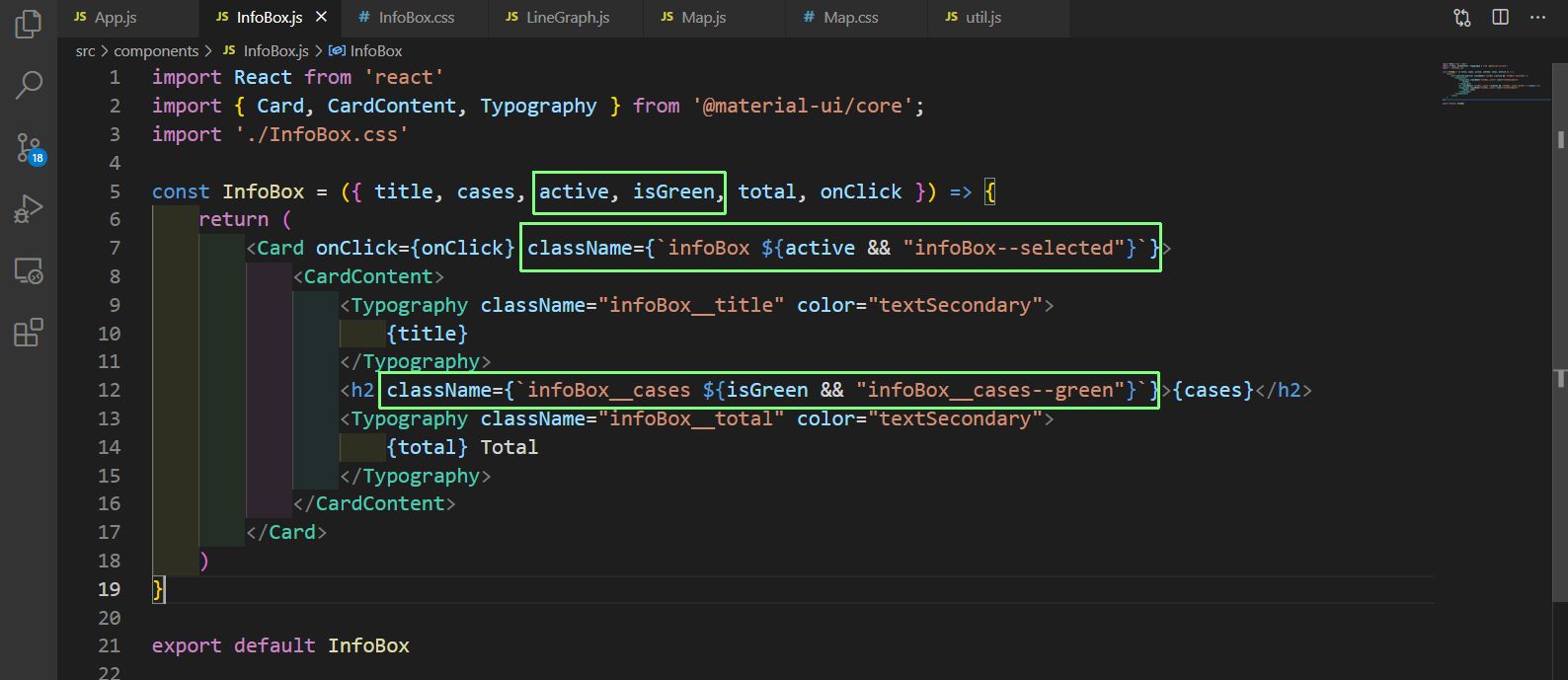Click line number 12 in gutter
The width and height of the screenshot is (1568, 680).
tap(109, 390)
